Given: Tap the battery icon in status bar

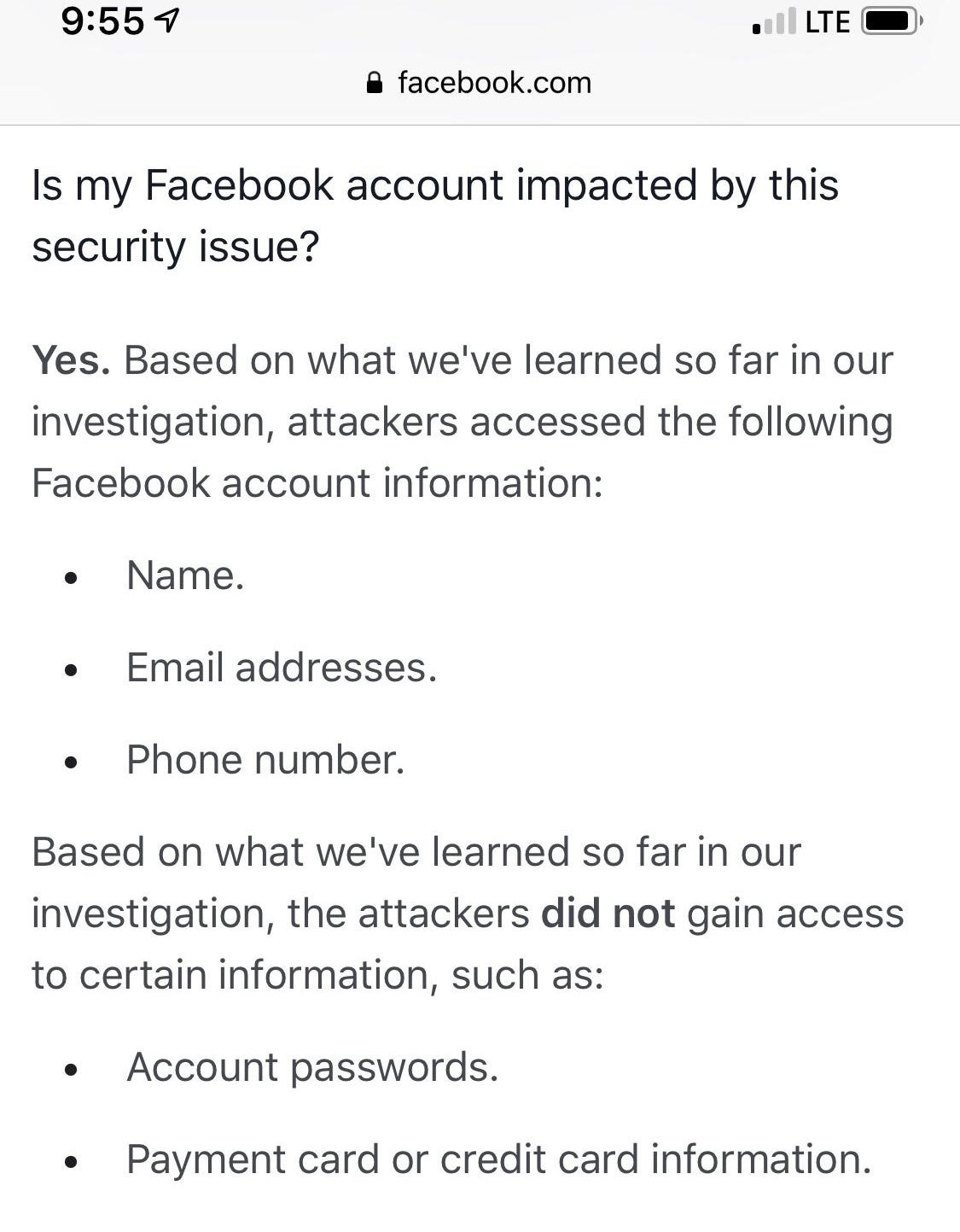Looking at the screenshot, I should pyautogui.click(x=892, y=21).
